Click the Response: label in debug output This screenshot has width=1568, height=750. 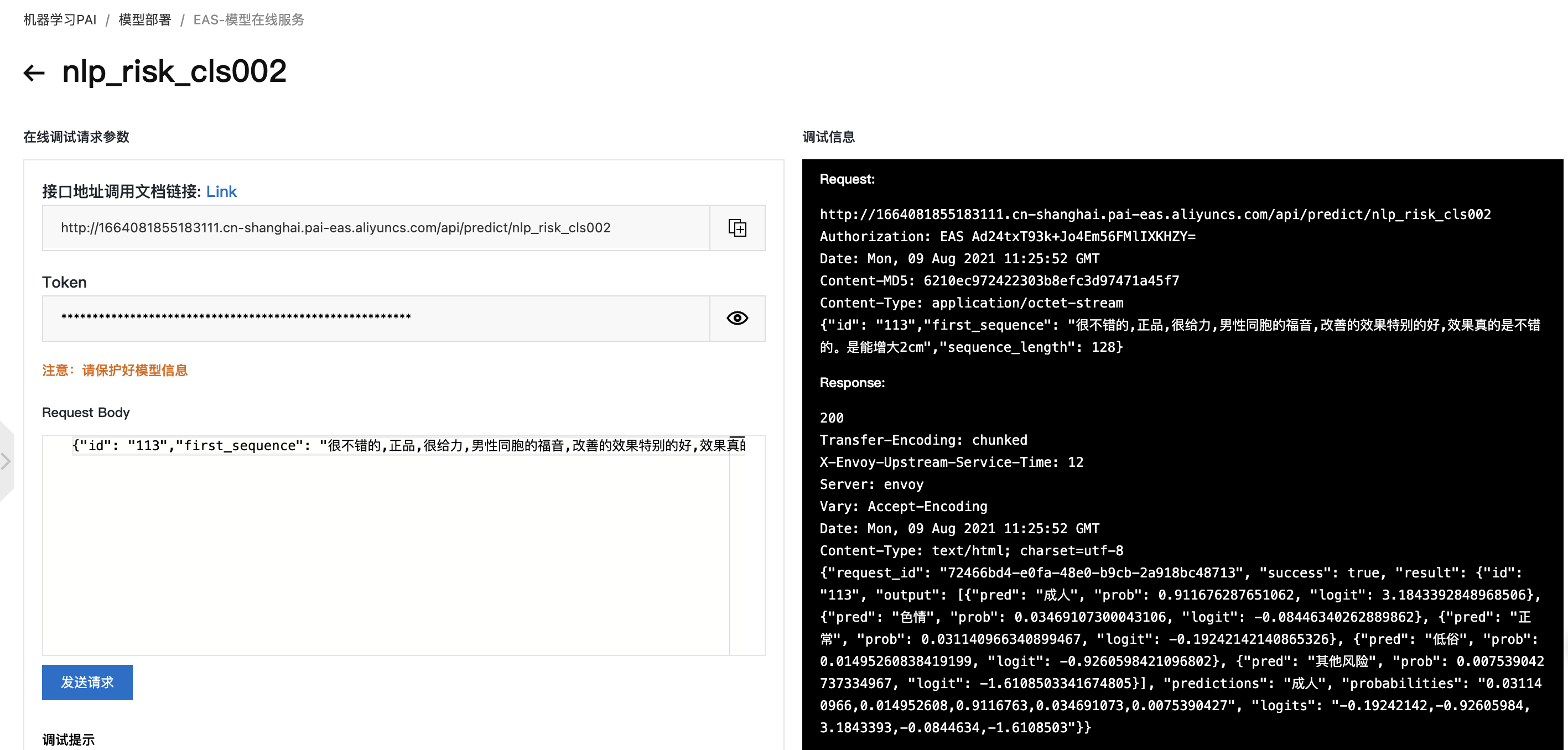tap(852, 383)
